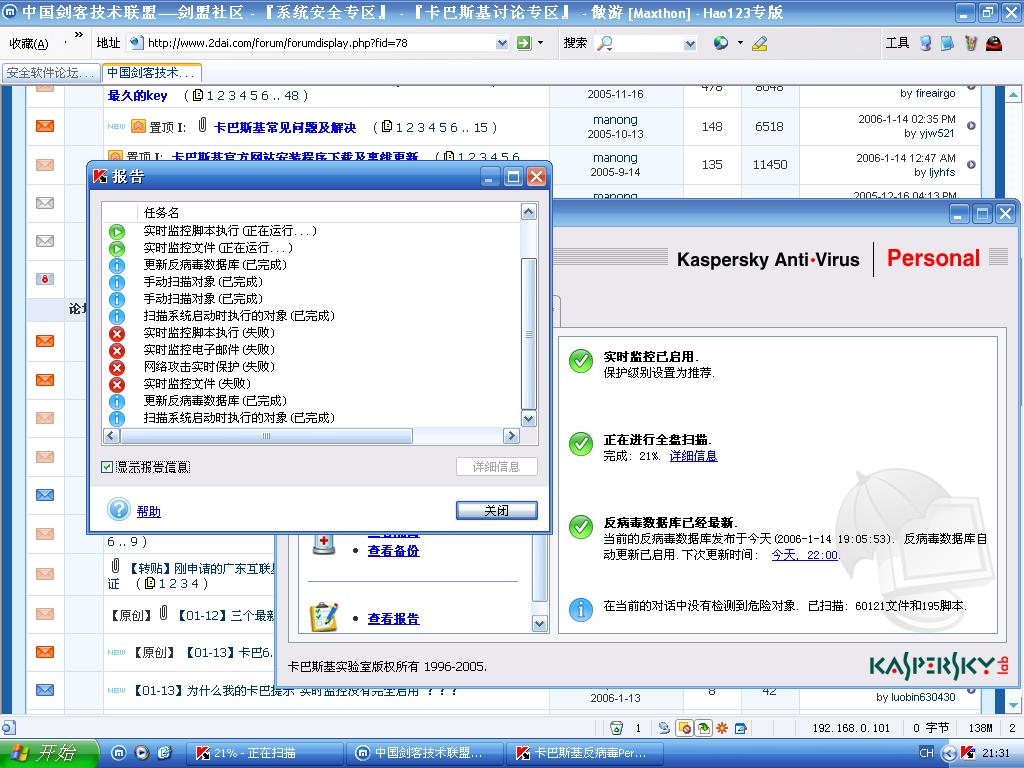Click the Kaspersky K icon in system tray
Screen dimensions: 1024x768
[x=968, y=753]
